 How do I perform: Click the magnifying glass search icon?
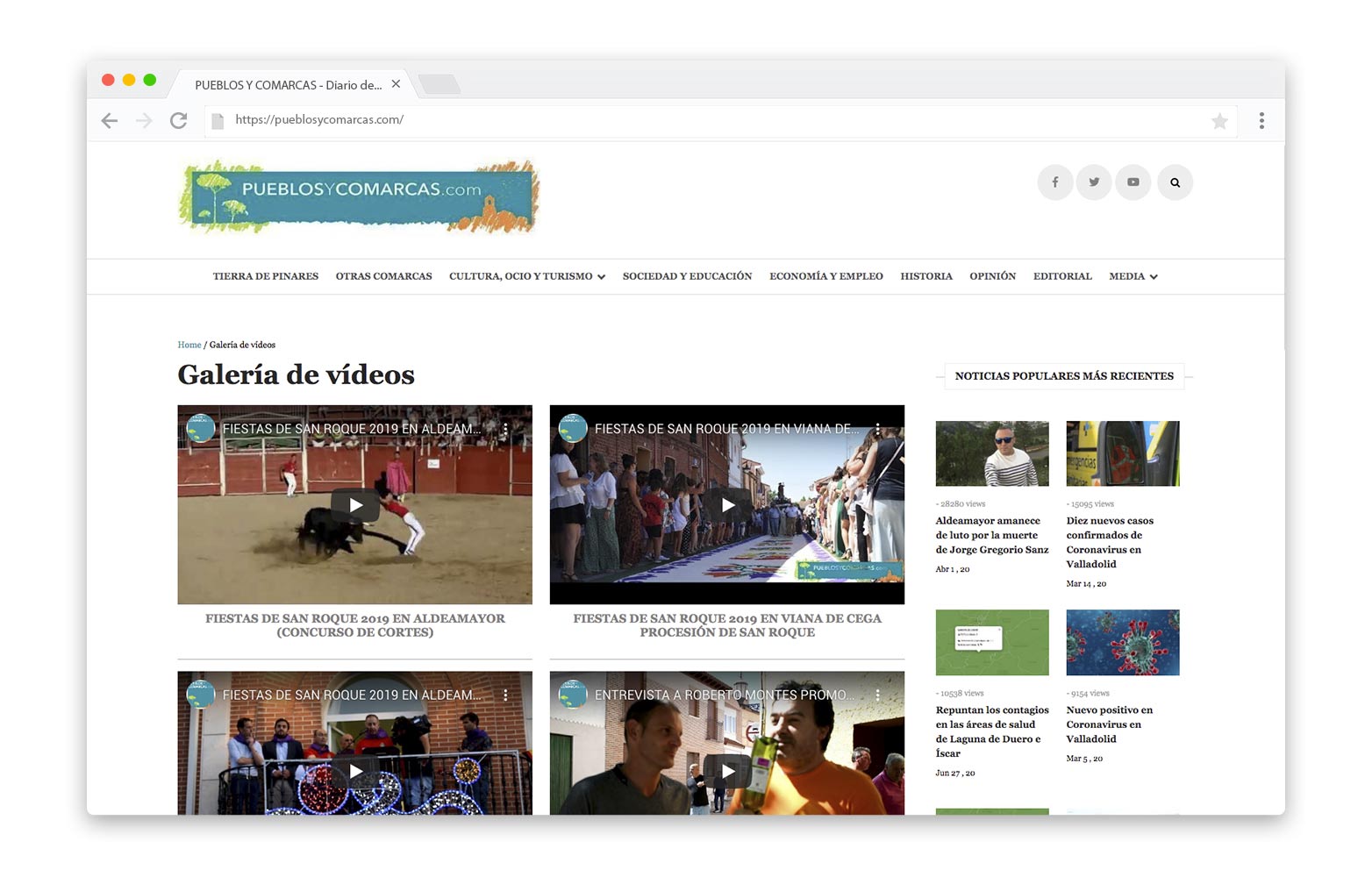(x=1175, y=182)
